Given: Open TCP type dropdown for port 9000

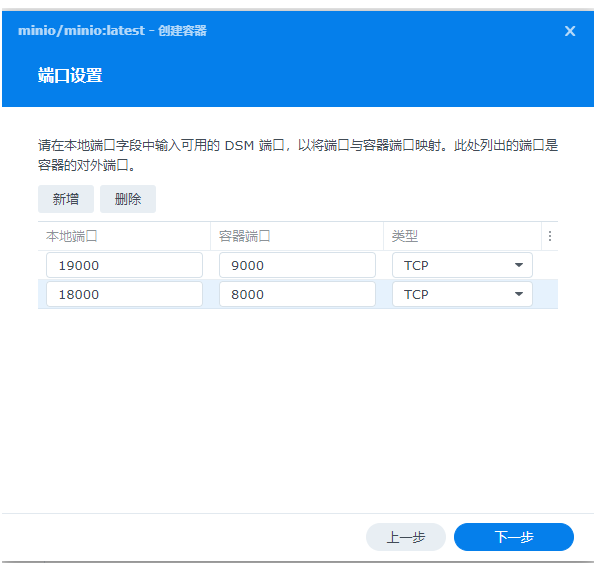Looking at the screenshot, I should (x=462, y=265).
